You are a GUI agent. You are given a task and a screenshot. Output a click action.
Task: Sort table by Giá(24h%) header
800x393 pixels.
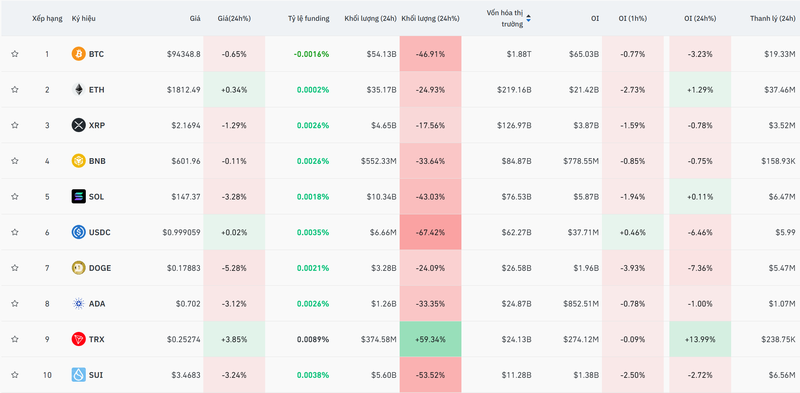234,18
